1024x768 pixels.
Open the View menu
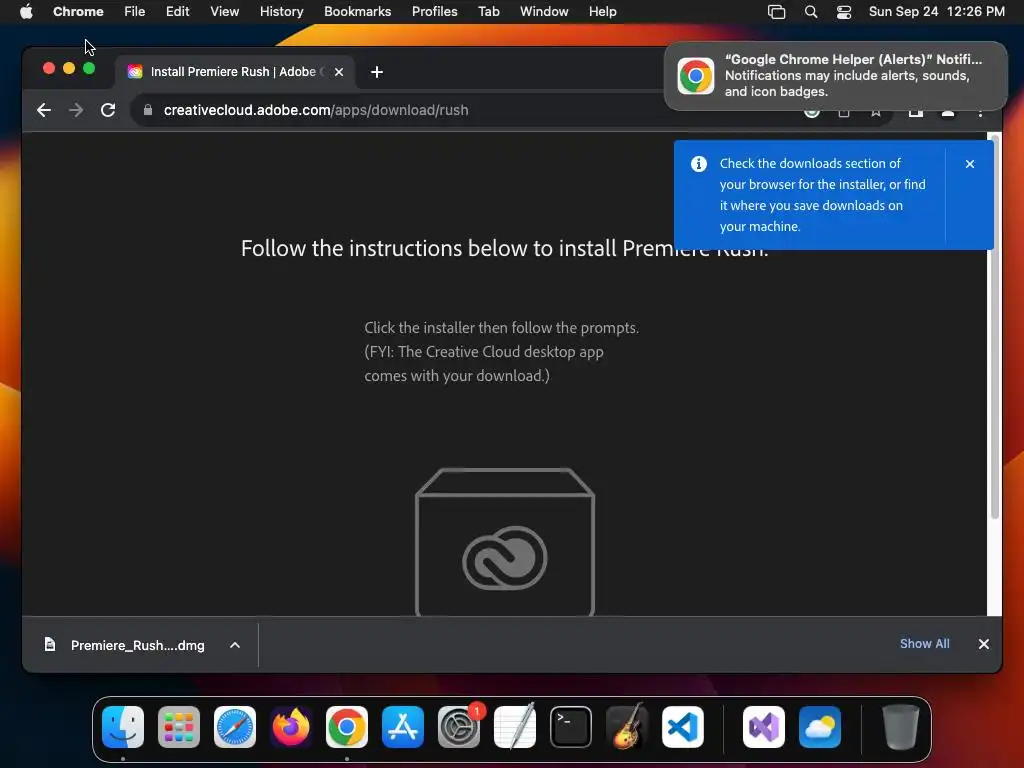tap(225, 12)
